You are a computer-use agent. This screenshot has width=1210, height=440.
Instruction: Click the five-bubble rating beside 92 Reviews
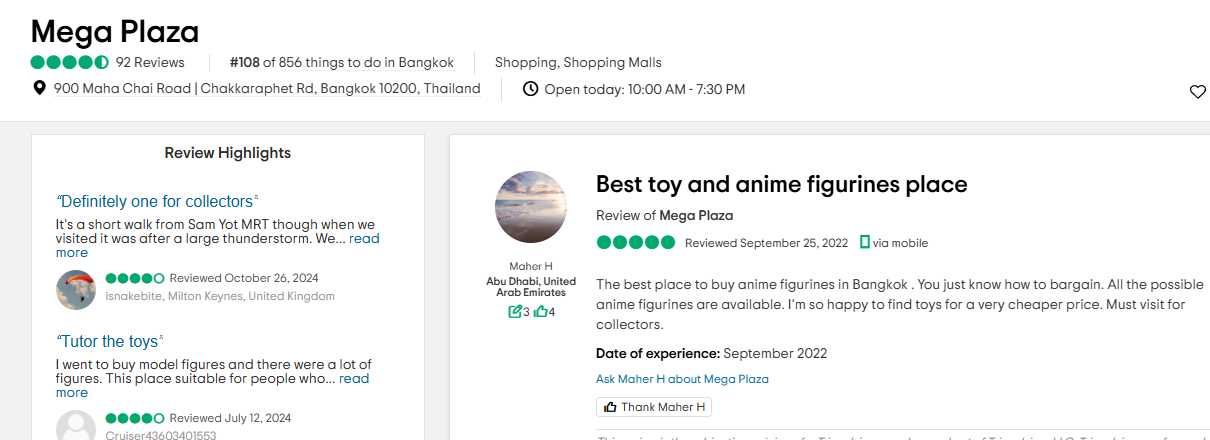pos(69,62)
